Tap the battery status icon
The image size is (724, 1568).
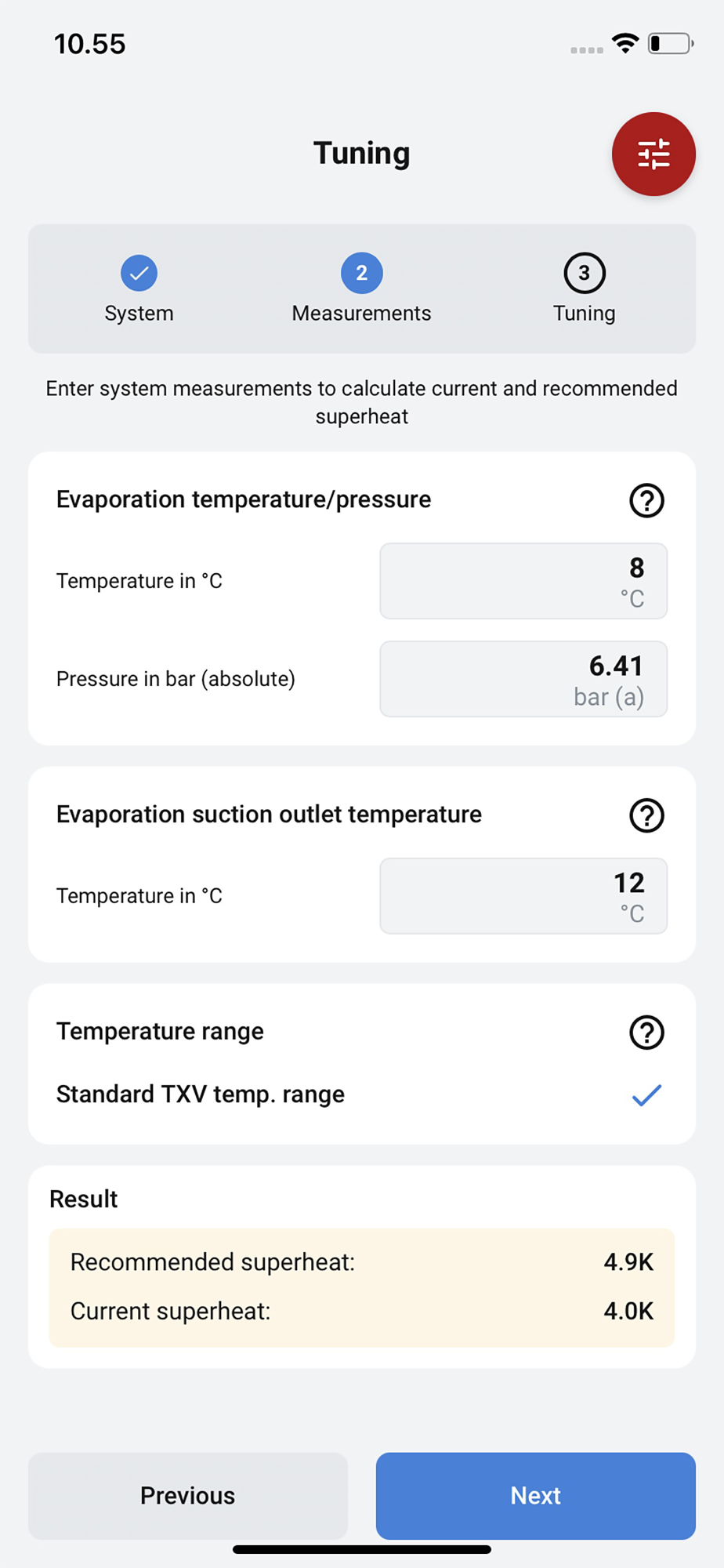(670, 43)
